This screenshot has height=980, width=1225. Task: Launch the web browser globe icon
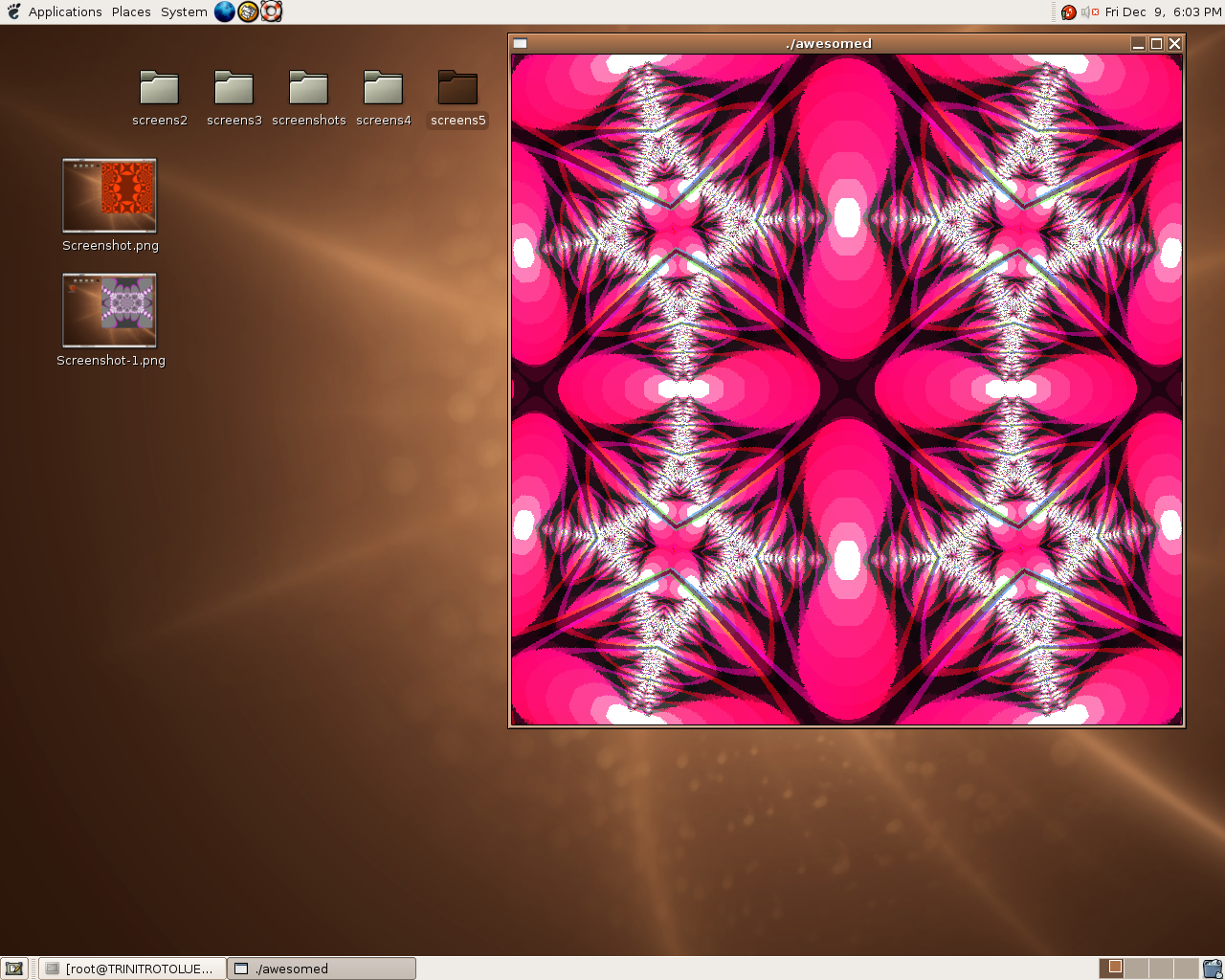tap(225, 11)
